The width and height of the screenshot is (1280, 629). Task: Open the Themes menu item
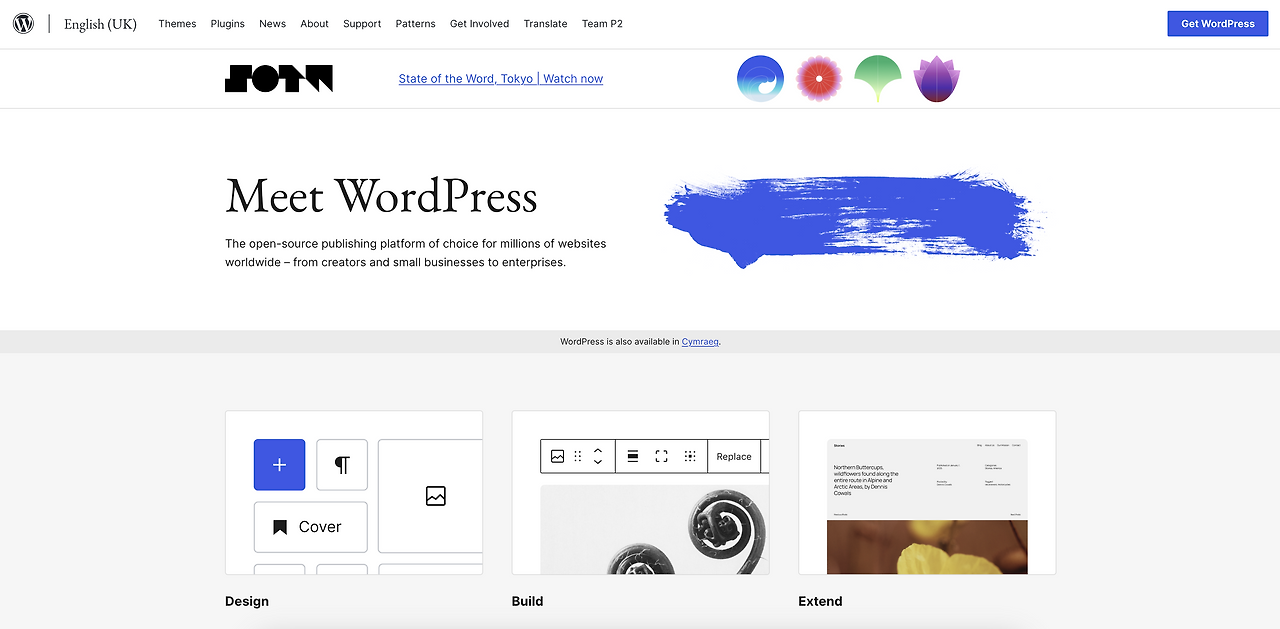click(177, 24)
